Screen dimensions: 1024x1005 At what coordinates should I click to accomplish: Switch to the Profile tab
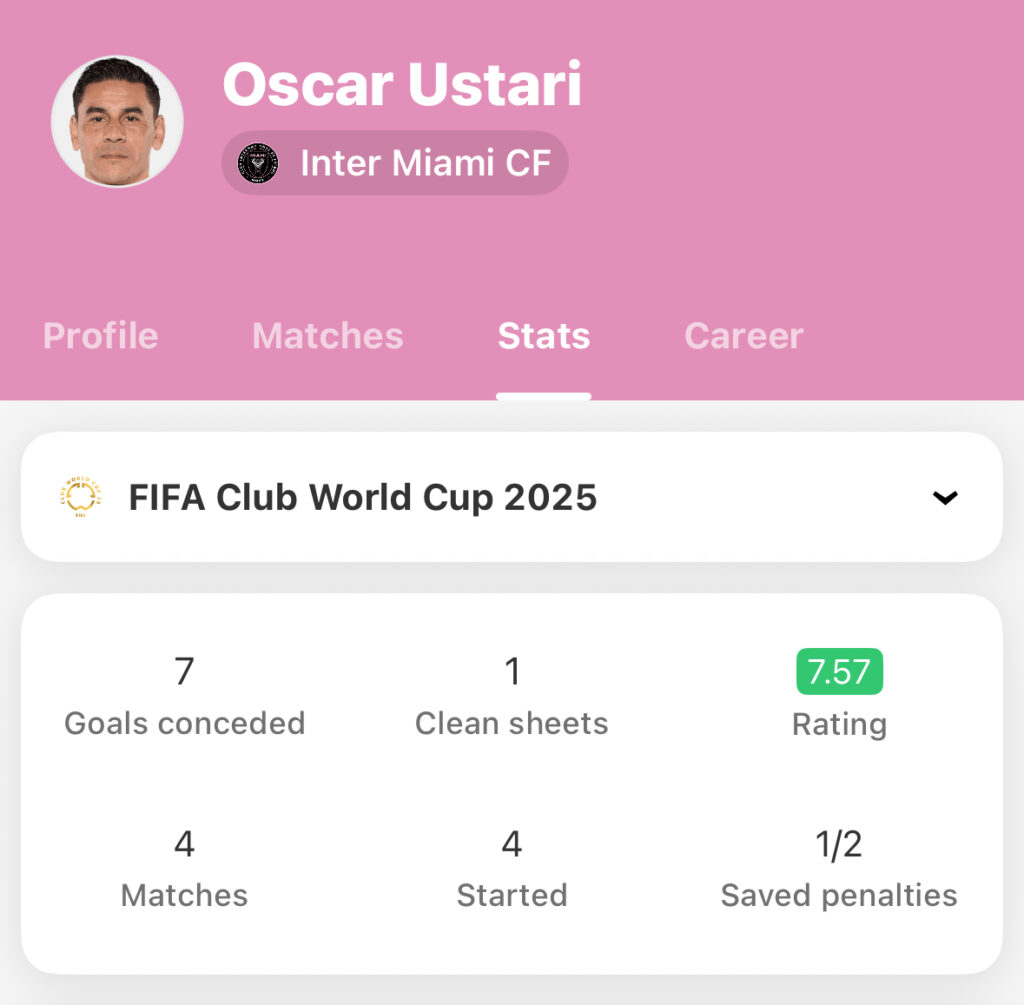(101, 336)
